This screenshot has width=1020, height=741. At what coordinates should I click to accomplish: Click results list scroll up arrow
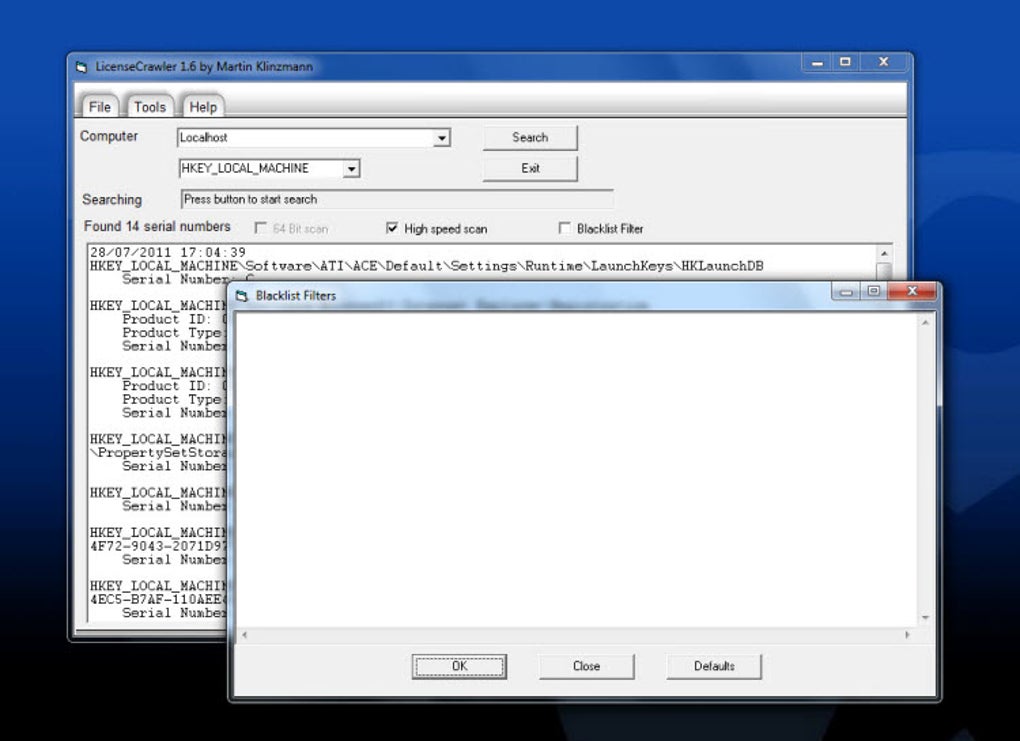click(x=884, y=253)
